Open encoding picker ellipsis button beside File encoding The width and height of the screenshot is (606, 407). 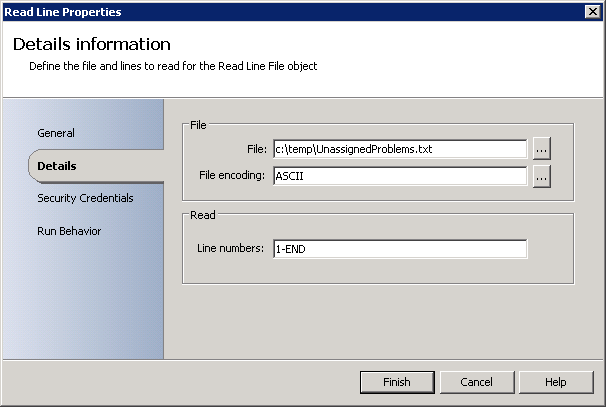pos(541,176)
